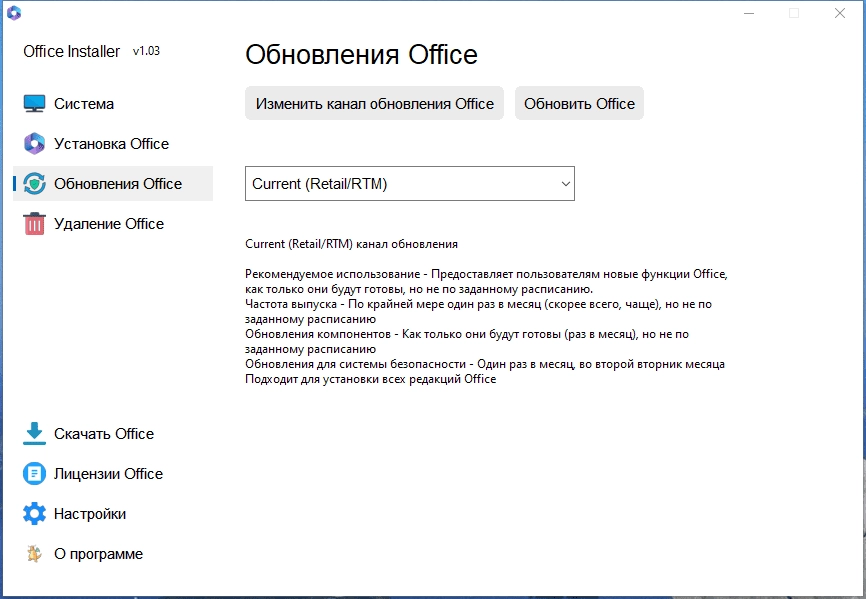Select Обновления Office in sidebar

[x=113, y=184]
